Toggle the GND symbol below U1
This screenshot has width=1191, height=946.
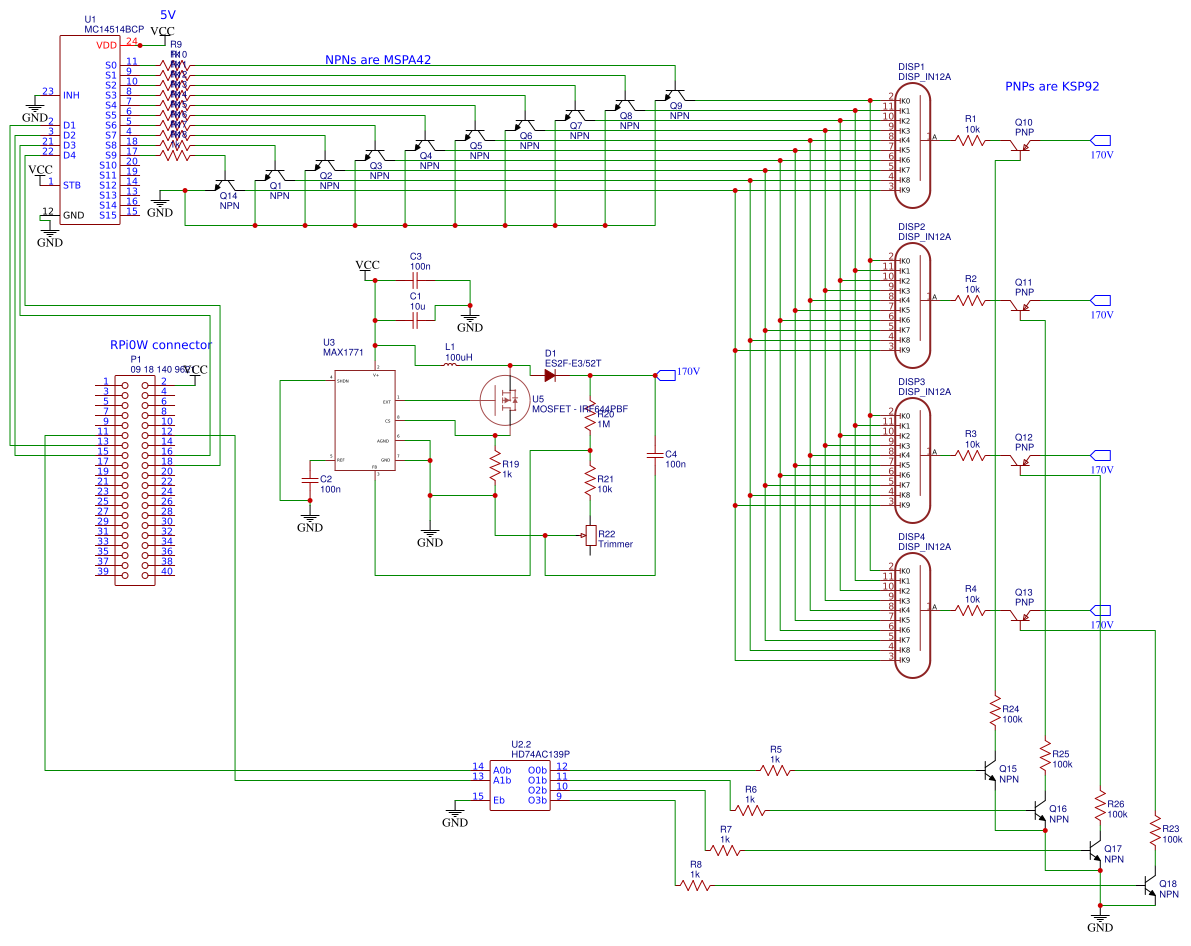(x=49, y=230)
